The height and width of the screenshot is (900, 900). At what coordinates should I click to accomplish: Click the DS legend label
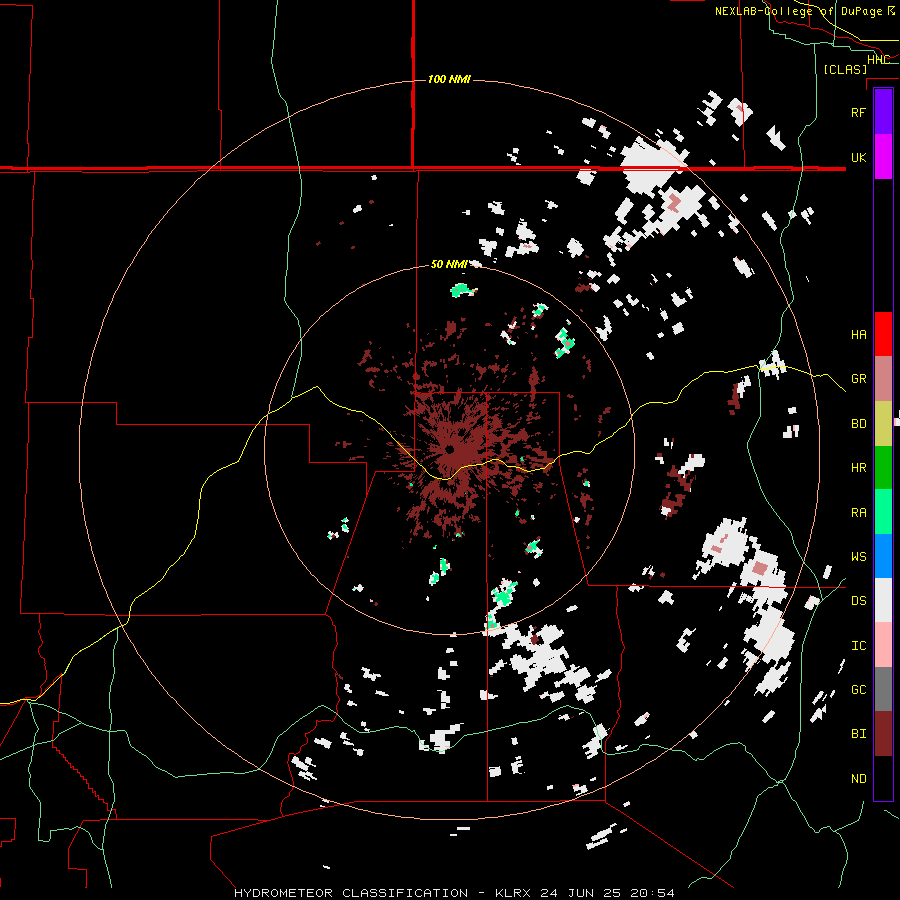click(x=858, y=601)
